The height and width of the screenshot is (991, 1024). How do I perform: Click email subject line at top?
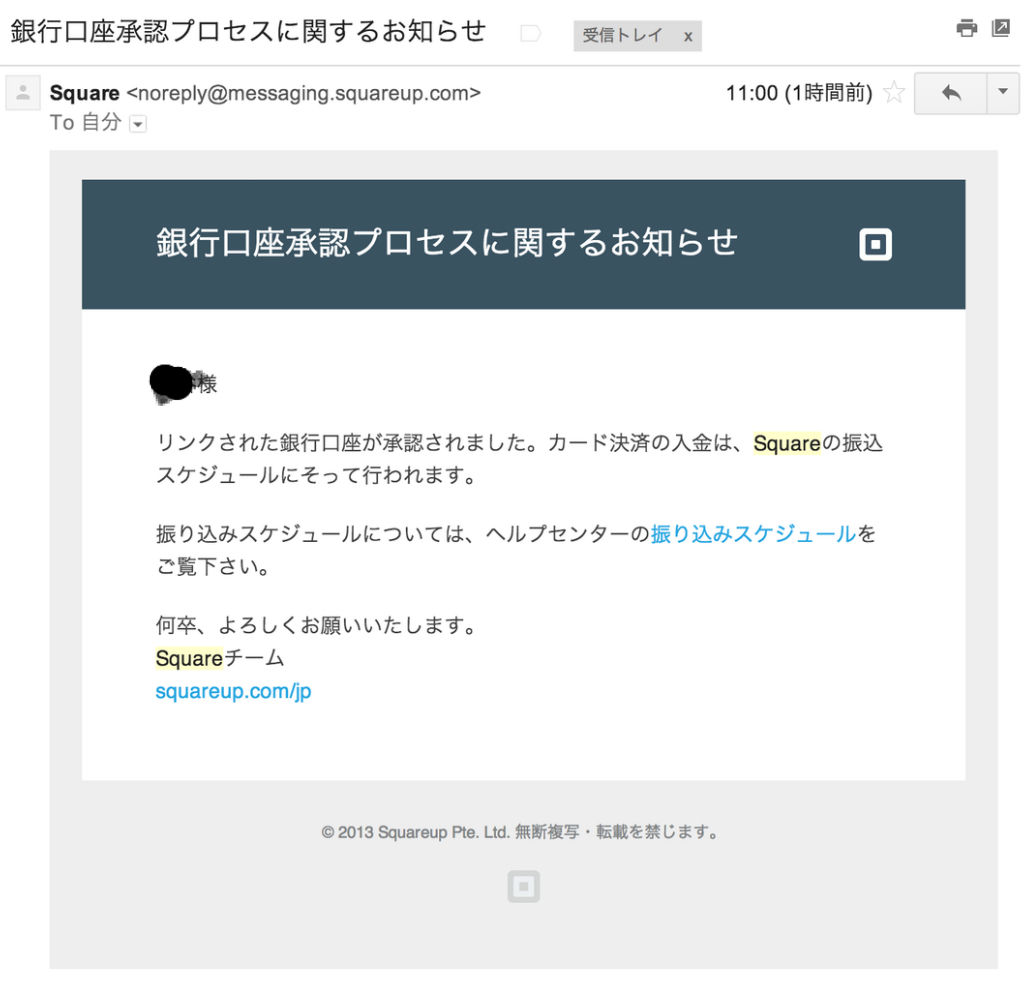pyautogui.click(x=248, y=31)
